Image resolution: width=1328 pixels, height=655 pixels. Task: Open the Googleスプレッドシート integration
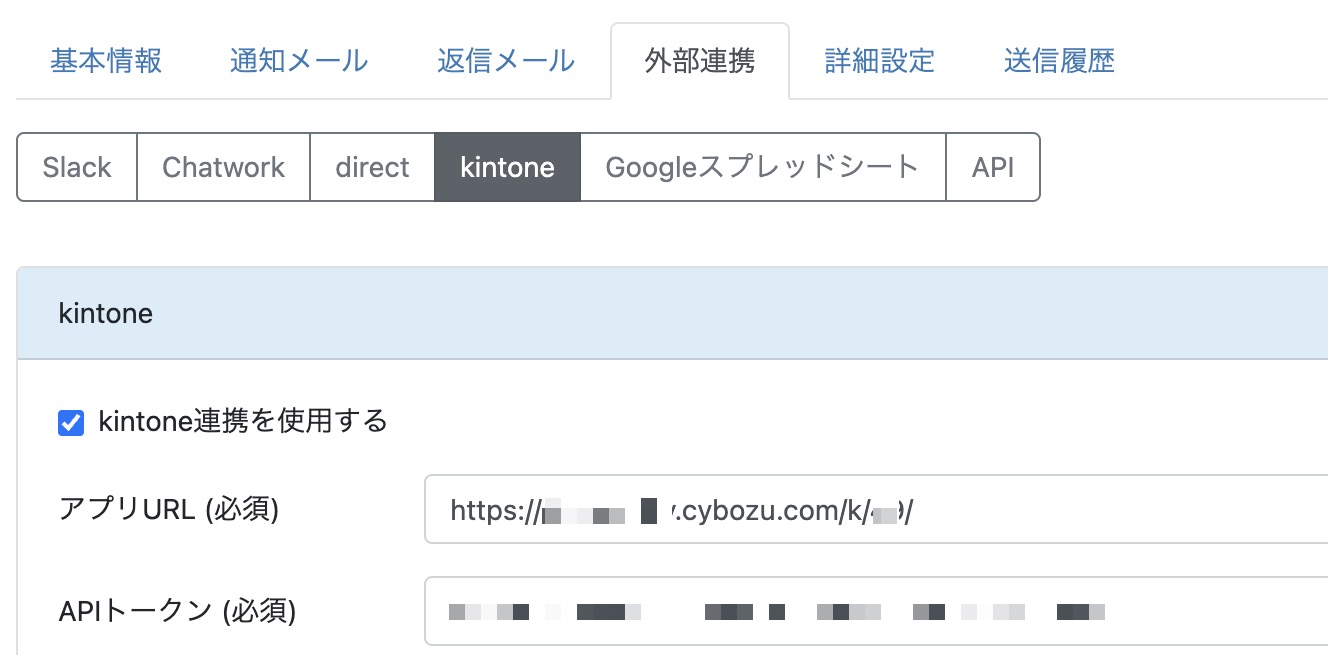click(x=762, y=167)
